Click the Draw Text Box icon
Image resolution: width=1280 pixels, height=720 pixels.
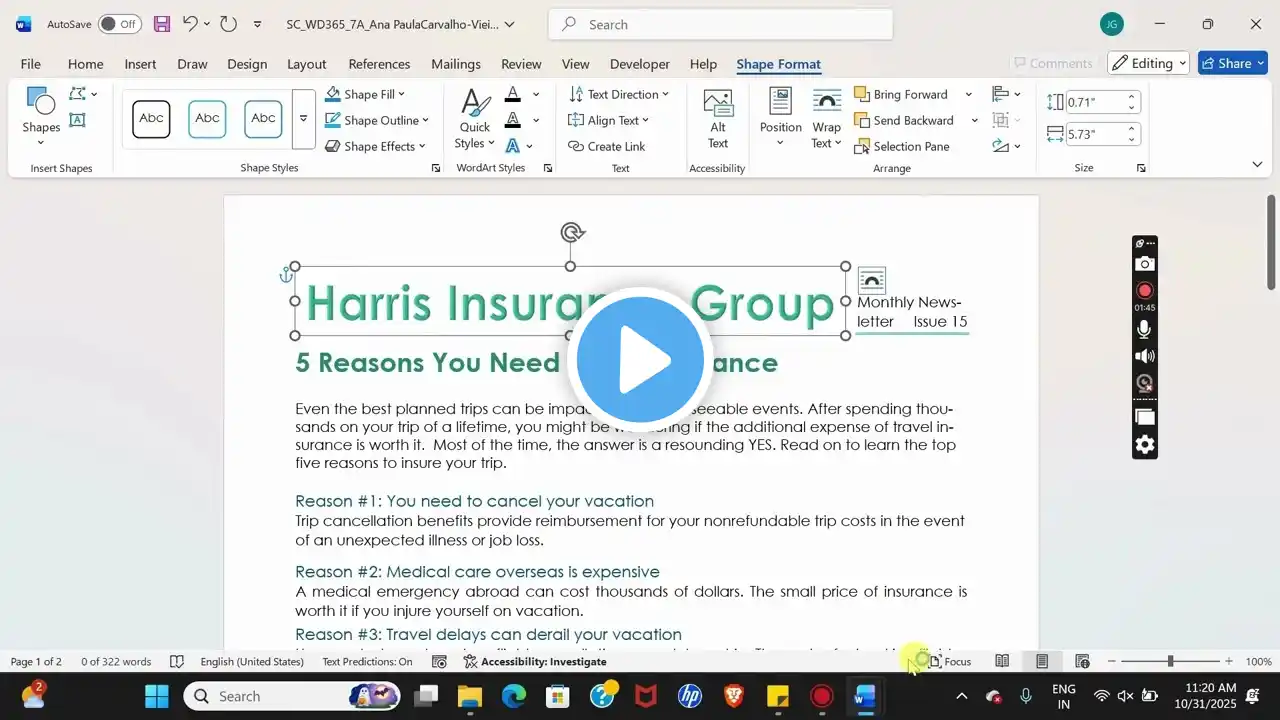click(77, 120)
